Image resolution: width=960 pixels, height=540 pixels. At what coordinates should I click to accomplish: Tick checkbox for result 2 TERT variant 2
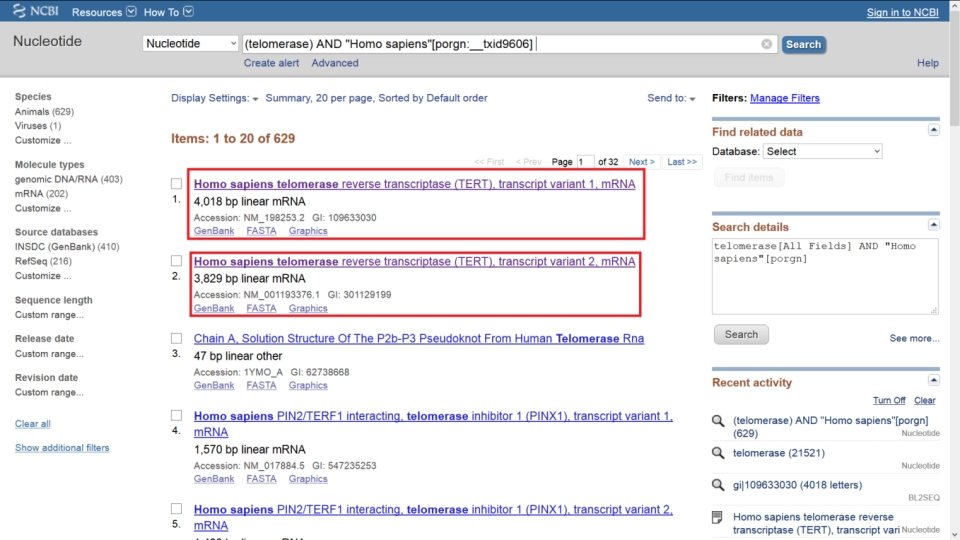(176, 261)
